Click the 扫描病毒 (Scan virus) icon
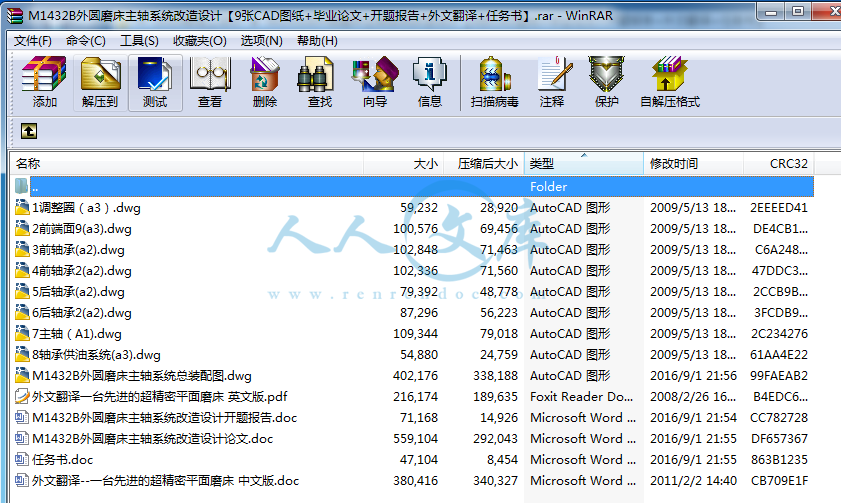The height and width of the screenshot is (503, 841). (494, 83)
